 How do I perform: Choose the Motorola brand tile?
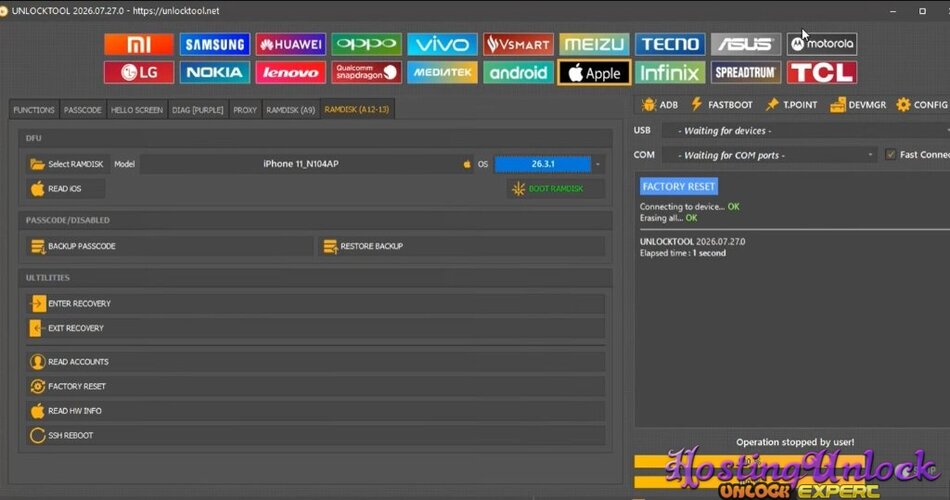[x=822, y=44]
